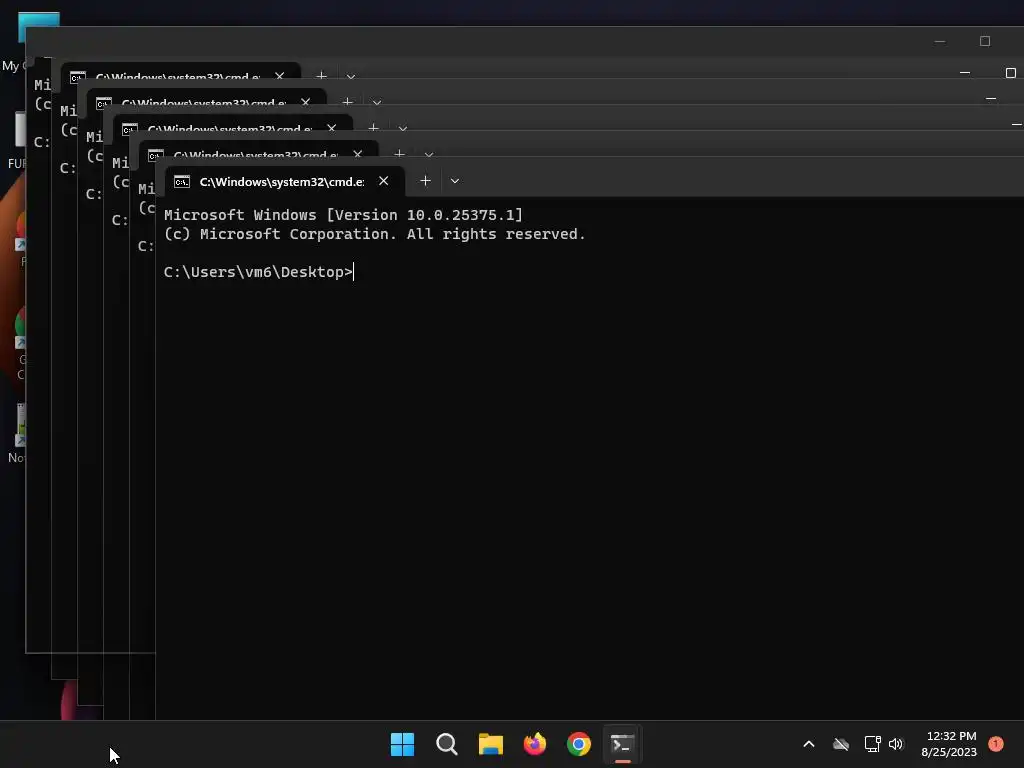1024x768 pixels.
Task: Add a tab in the third terminal window from the front
Action: coord(373,128)
